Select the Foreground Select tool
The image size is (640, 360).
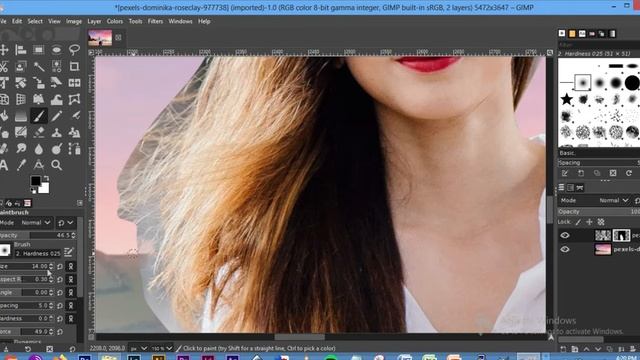pos(21,67)
